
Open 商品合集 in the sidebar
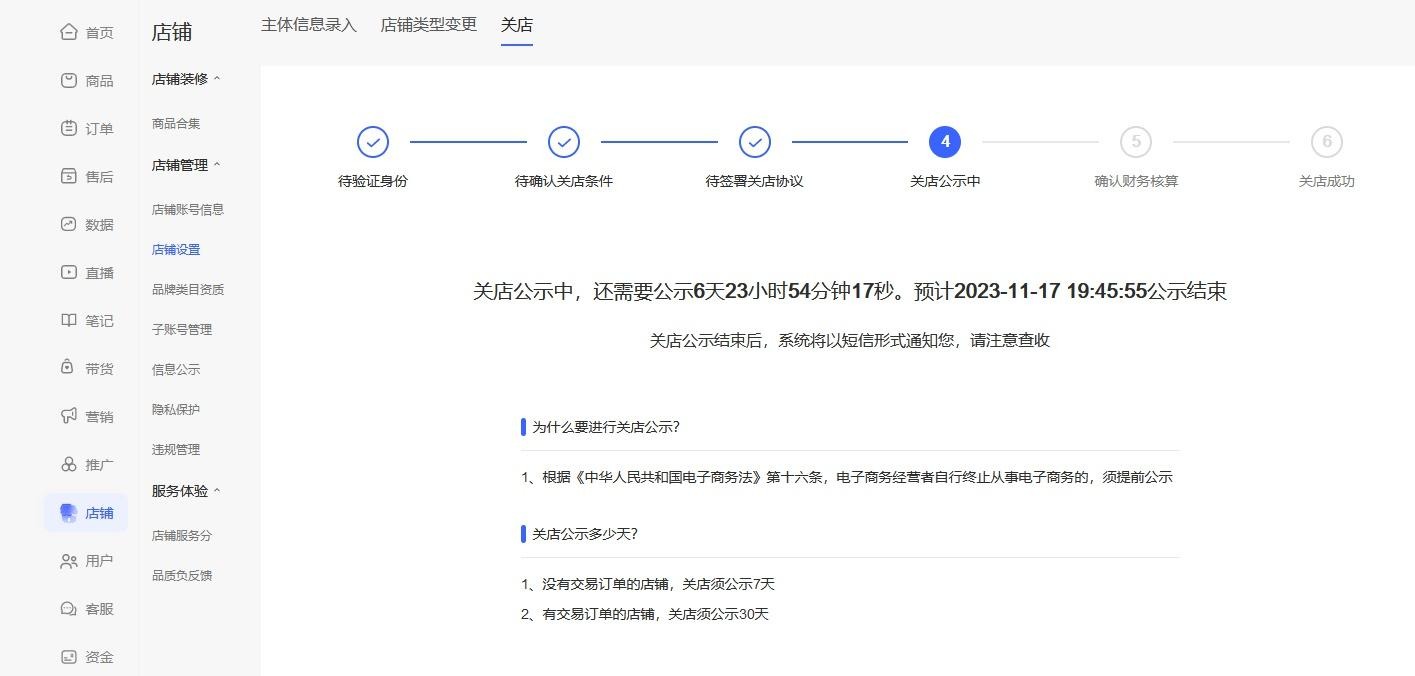[176, 124]
